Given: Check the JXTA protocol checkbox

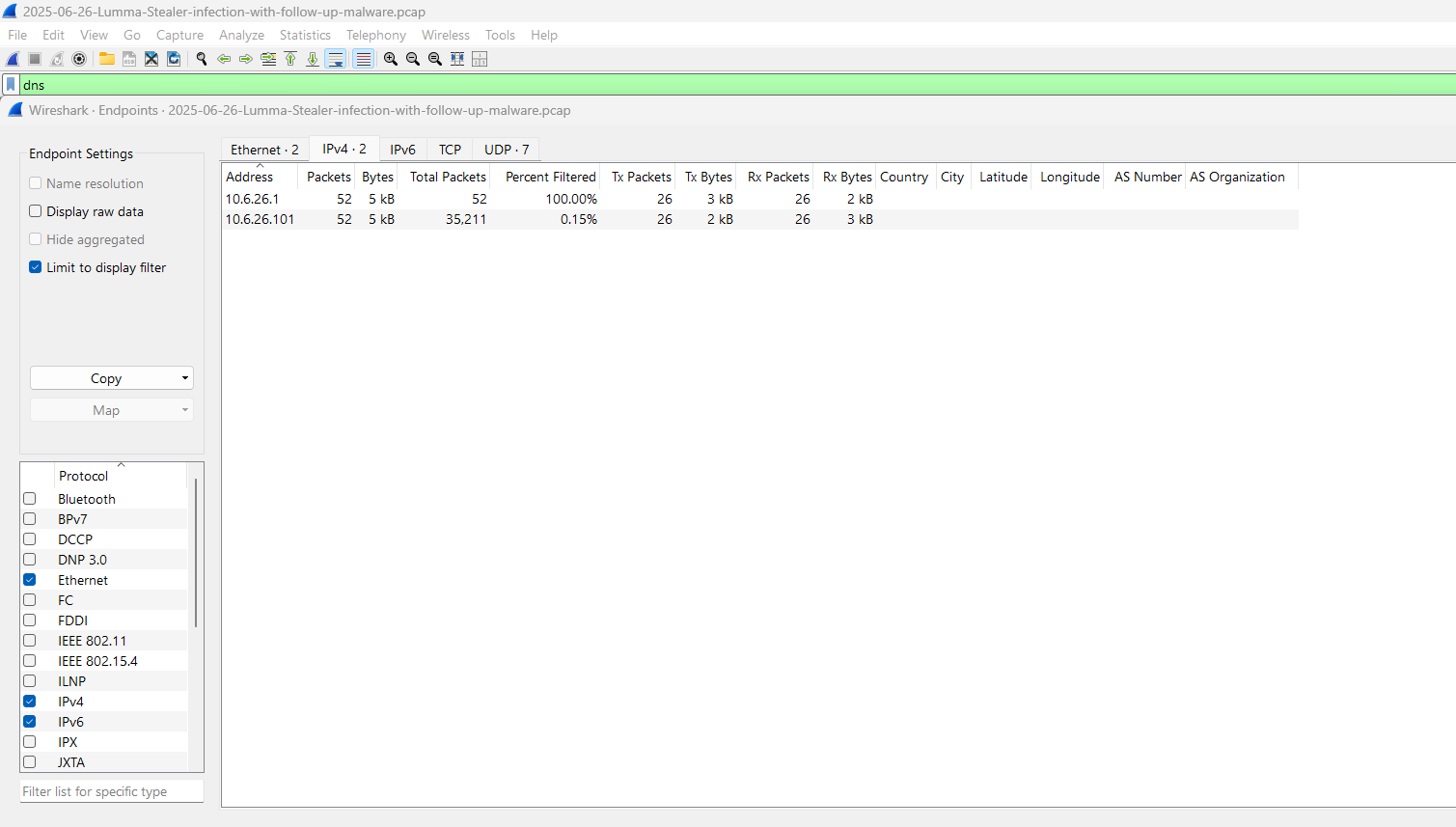Looking at the screenshot, I should tap(30, 762).
